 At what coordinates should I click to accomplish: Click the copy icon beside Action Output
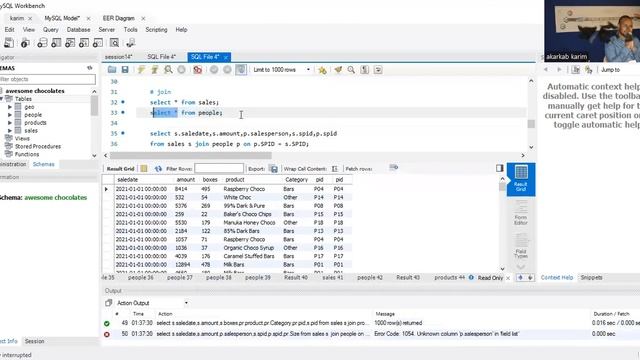coord(108,303)
